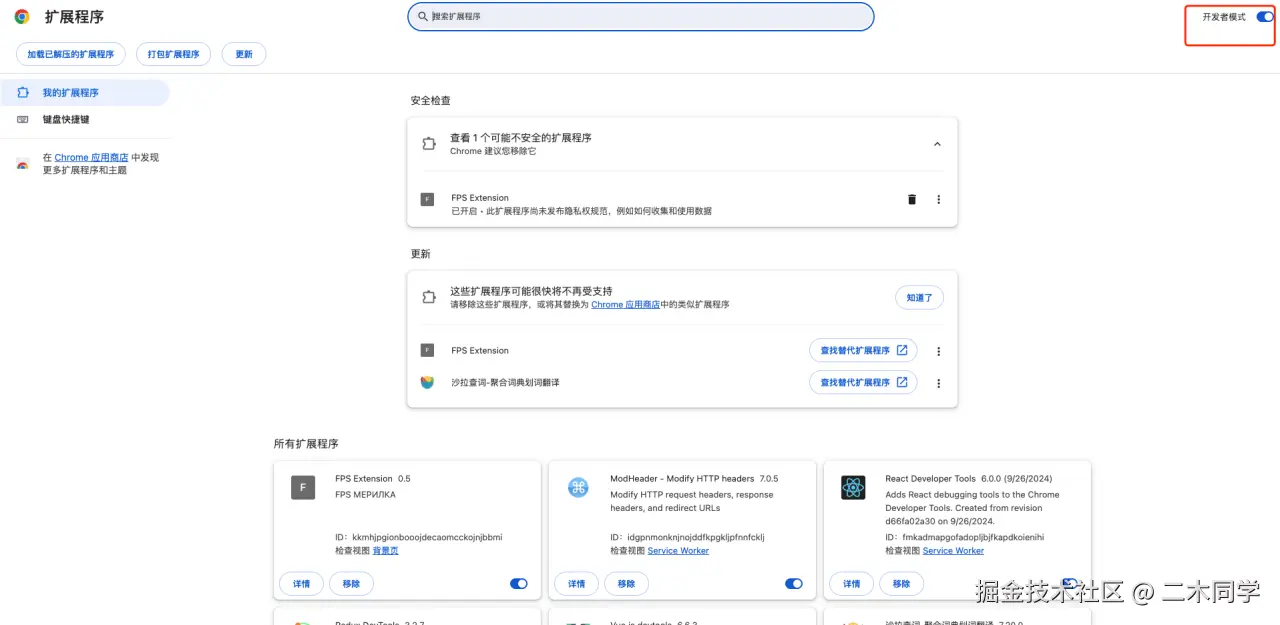Click the React Developer Tools card icon
This screenshot has height=625, width=1280.
click(x=853, y=487)
